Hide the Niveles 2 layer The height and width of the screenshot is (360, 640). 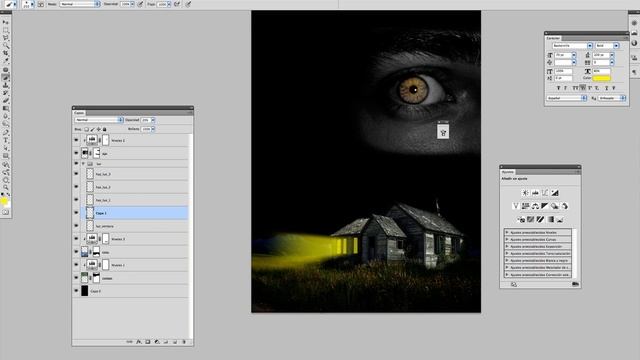click(76, 140)
